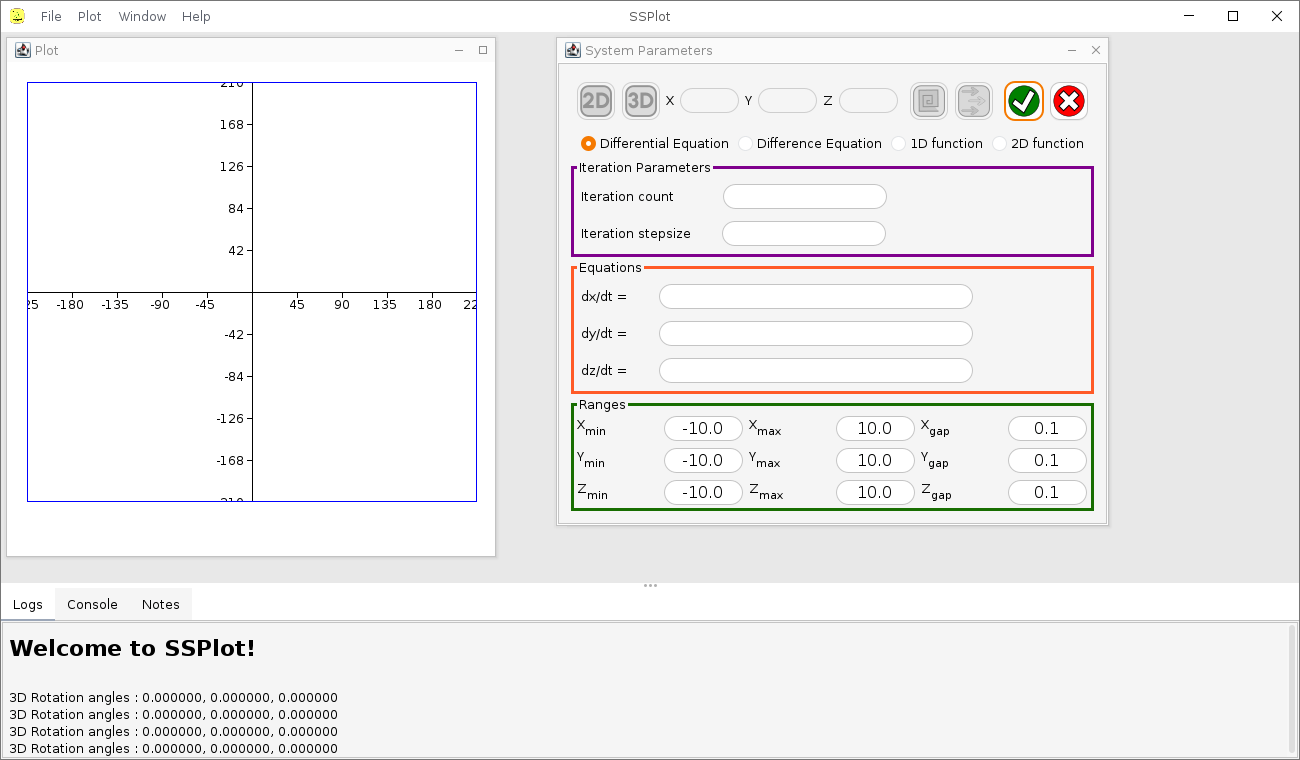Click the Ymin range field
Viewport: 1300px width, 760px height.
703,460
